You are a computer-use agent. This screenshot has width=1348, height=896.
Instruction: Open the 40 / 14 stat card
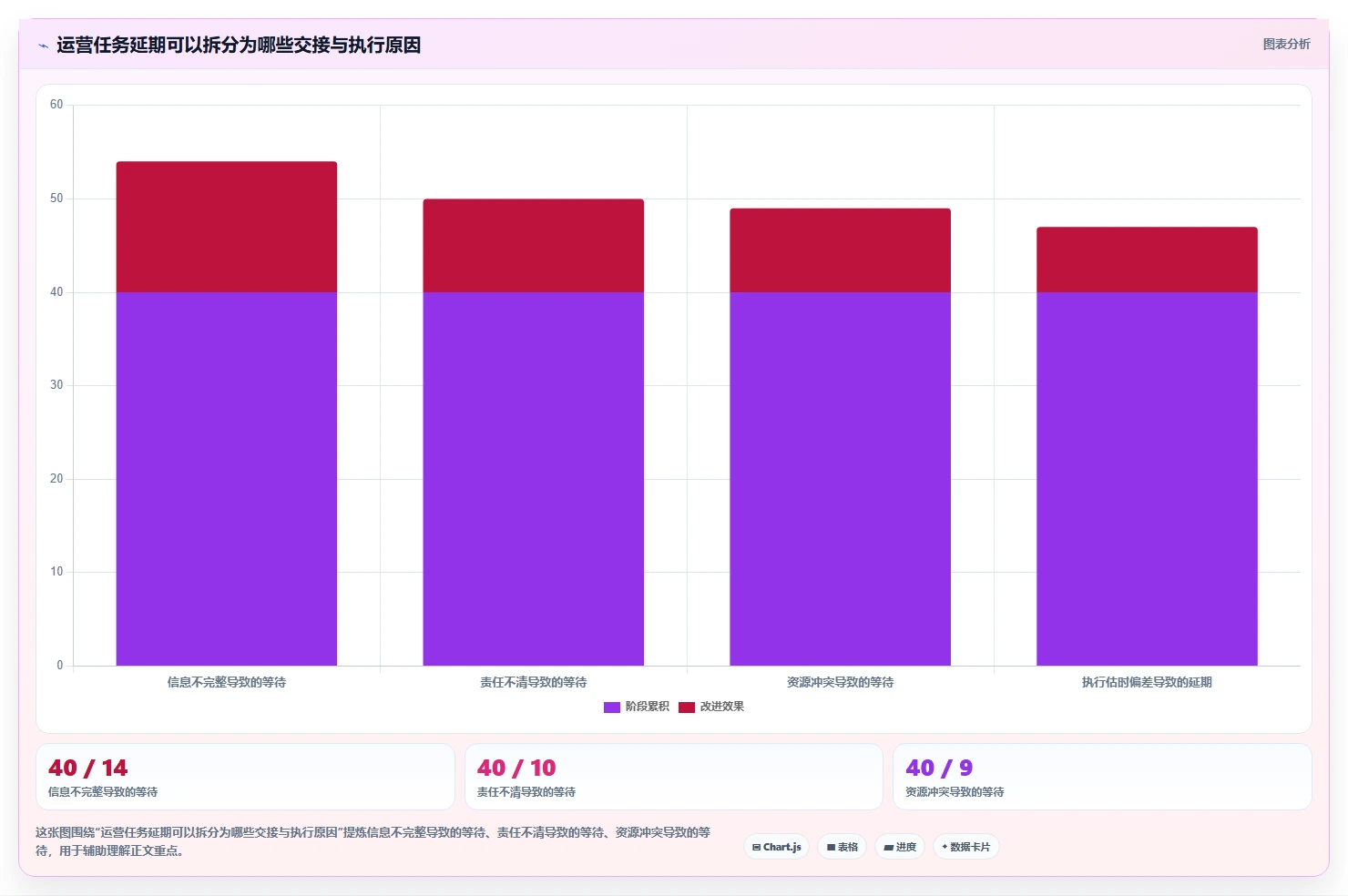tap(245, 777)
